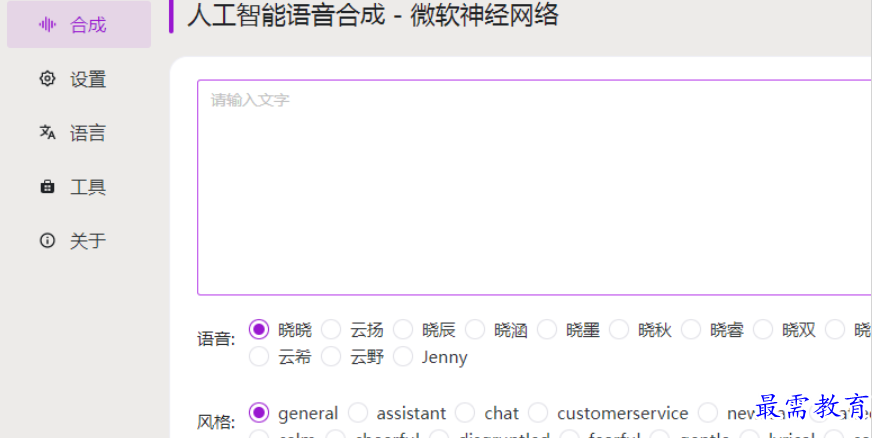Select the customerservice style radio button
This screenshot has height=438, width=877.
tap(538, 413)
